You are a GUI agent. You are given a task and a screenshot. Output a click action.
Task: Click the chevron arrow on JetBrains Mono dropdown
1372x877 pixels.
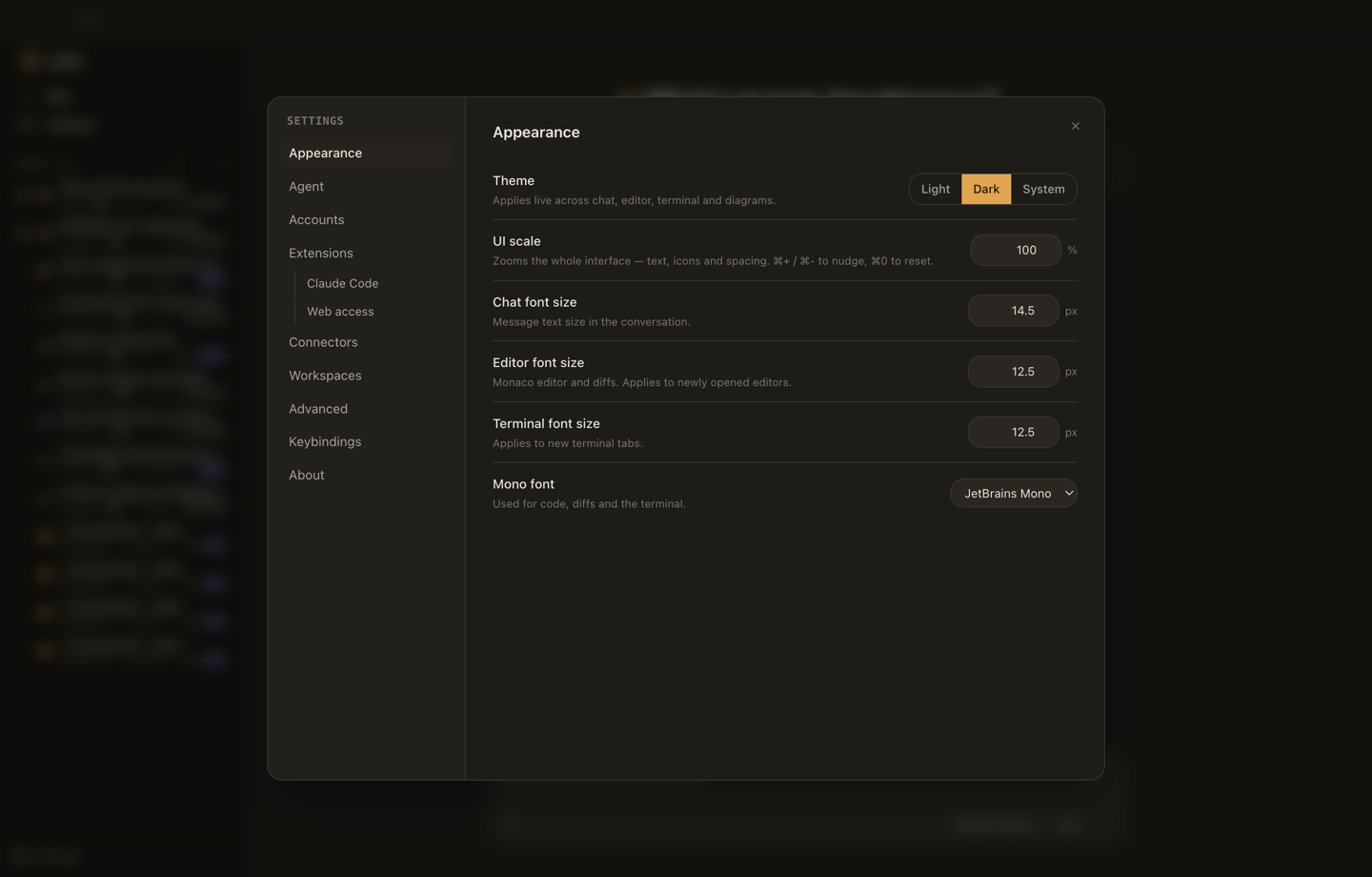[1068, 493]
